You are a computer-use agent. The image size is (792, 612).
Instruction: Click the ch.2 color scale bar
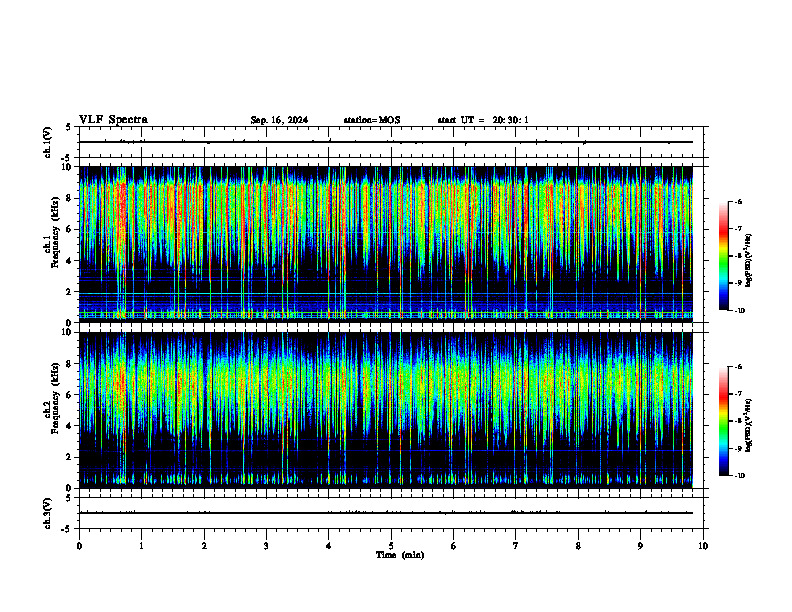coord(723,421)
